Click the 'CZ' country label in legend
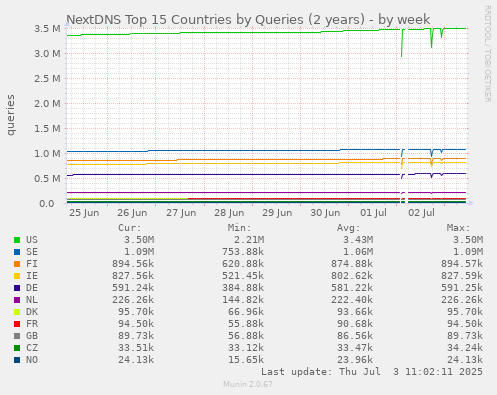The width and height of the screenshot is (497, 395). (x=32, y=348)
